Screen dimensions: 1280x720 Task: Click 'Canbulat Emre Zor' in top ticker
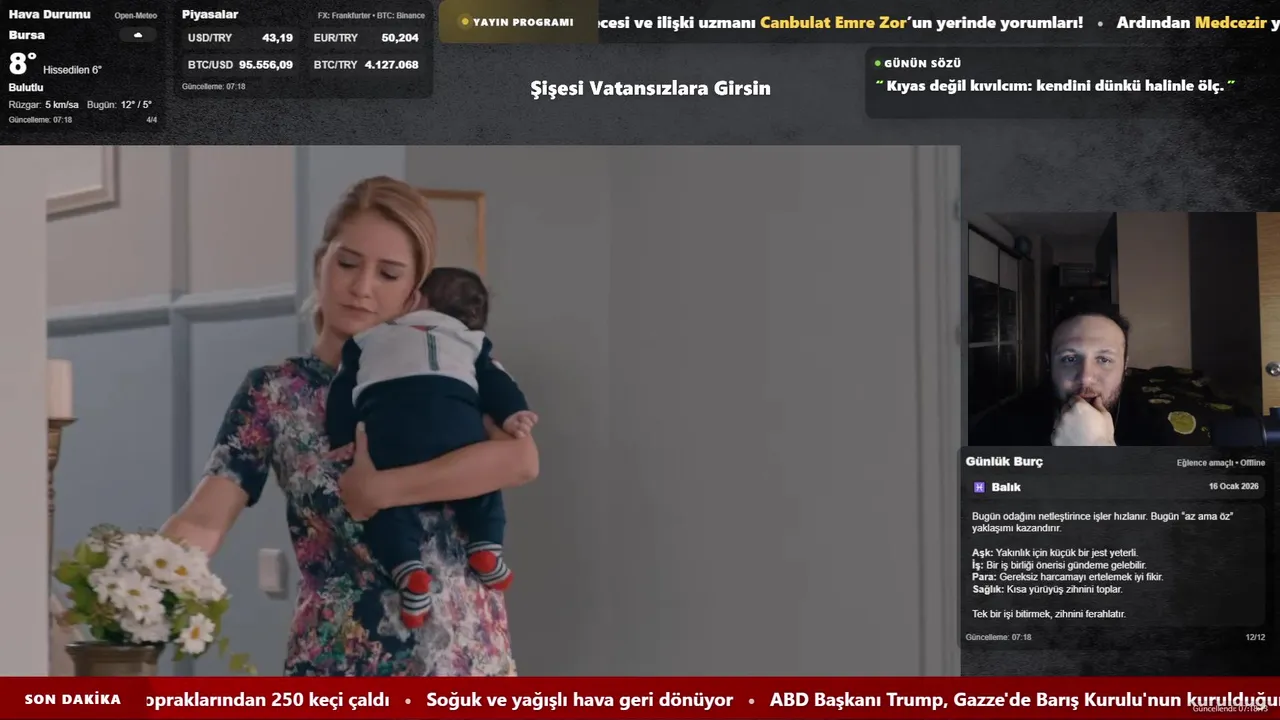point(834,22)
